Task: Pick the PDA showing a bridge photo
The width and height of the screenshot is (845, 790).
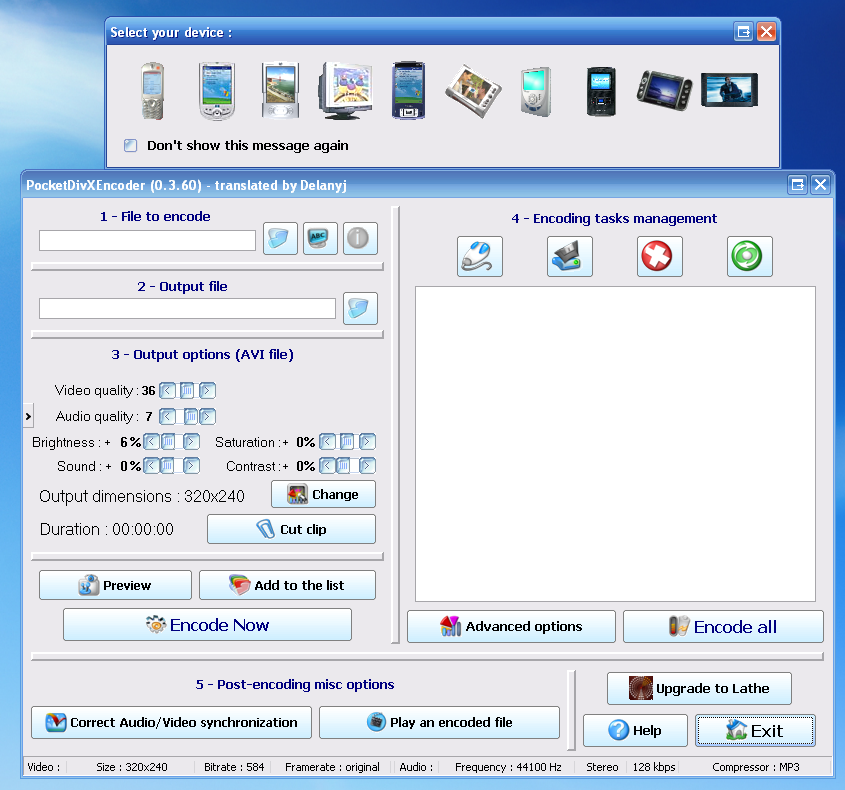Action: [x=280, y=90]
